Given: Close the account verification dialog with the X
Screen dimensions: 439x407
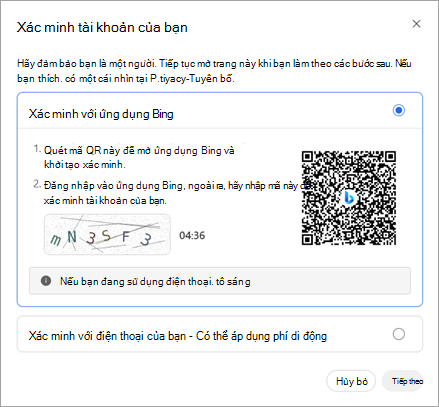Looking at the screenshot, I should click(x=416, y=24).
